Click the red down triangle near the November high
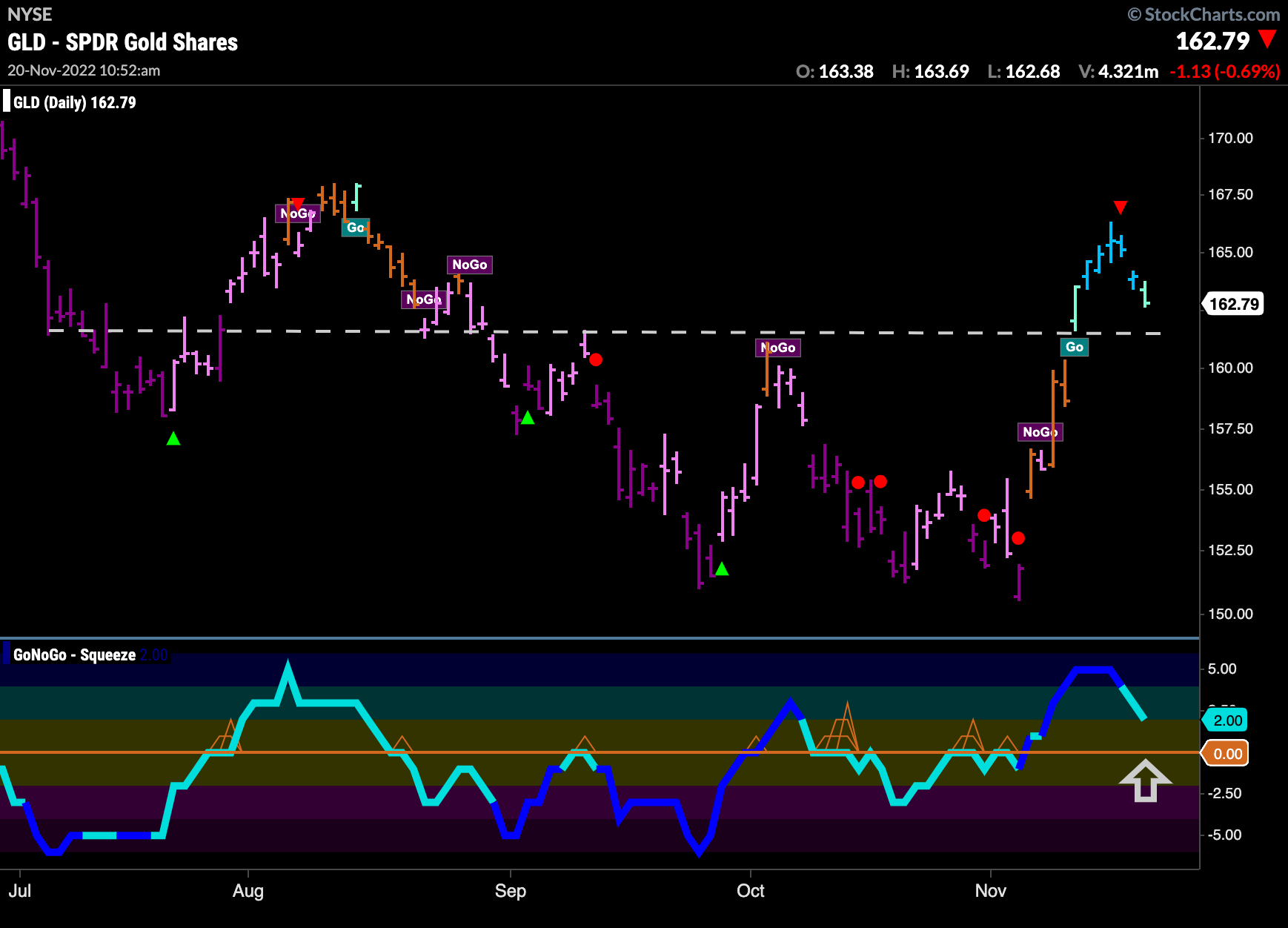 click(1121, 208)
